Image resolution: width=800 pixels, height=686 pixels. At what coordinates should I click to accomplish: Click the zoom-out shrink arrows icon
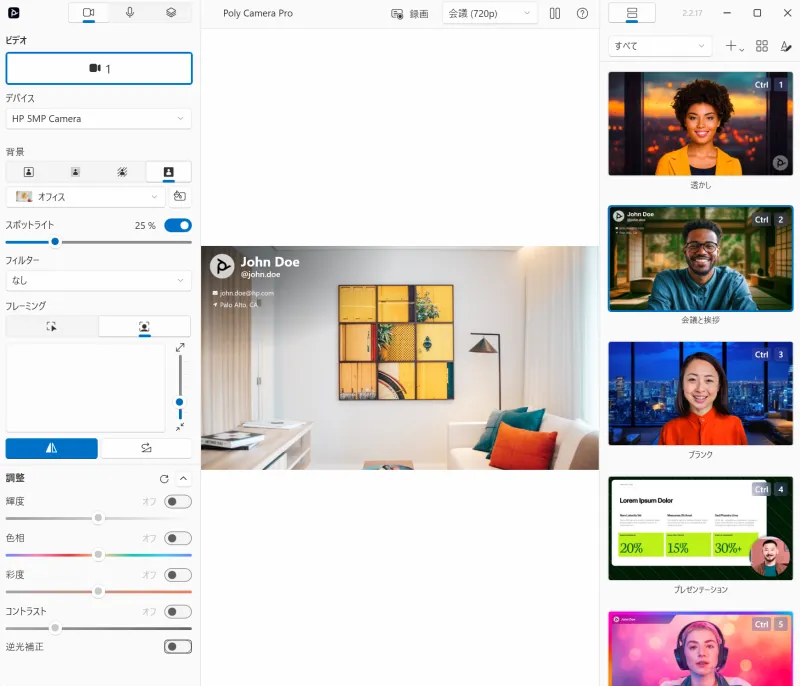[x=180, y=427]
